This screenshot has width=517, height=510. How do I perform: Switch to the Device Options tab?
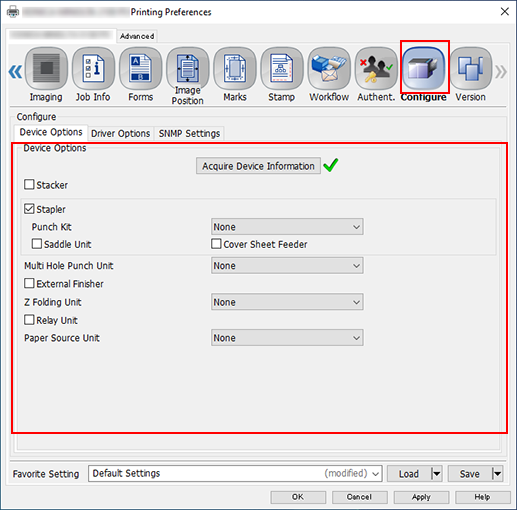coord(51,132)
